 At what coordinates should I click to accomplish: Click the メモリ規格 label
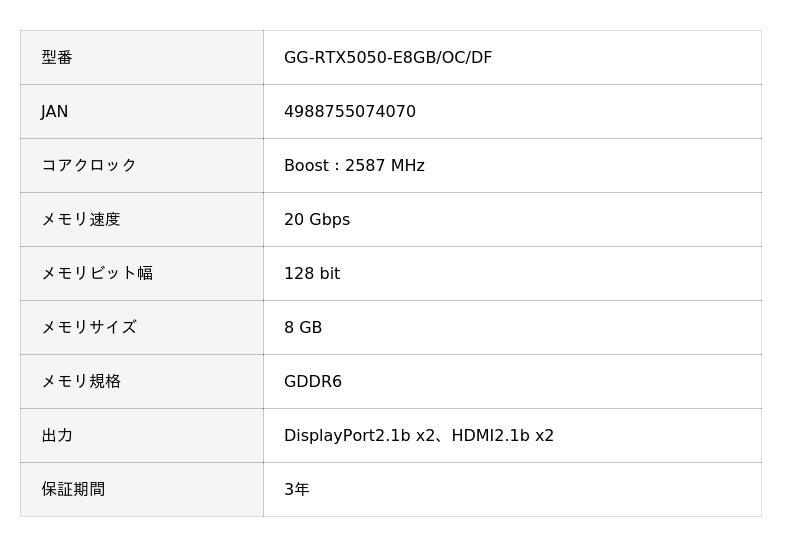81,382
